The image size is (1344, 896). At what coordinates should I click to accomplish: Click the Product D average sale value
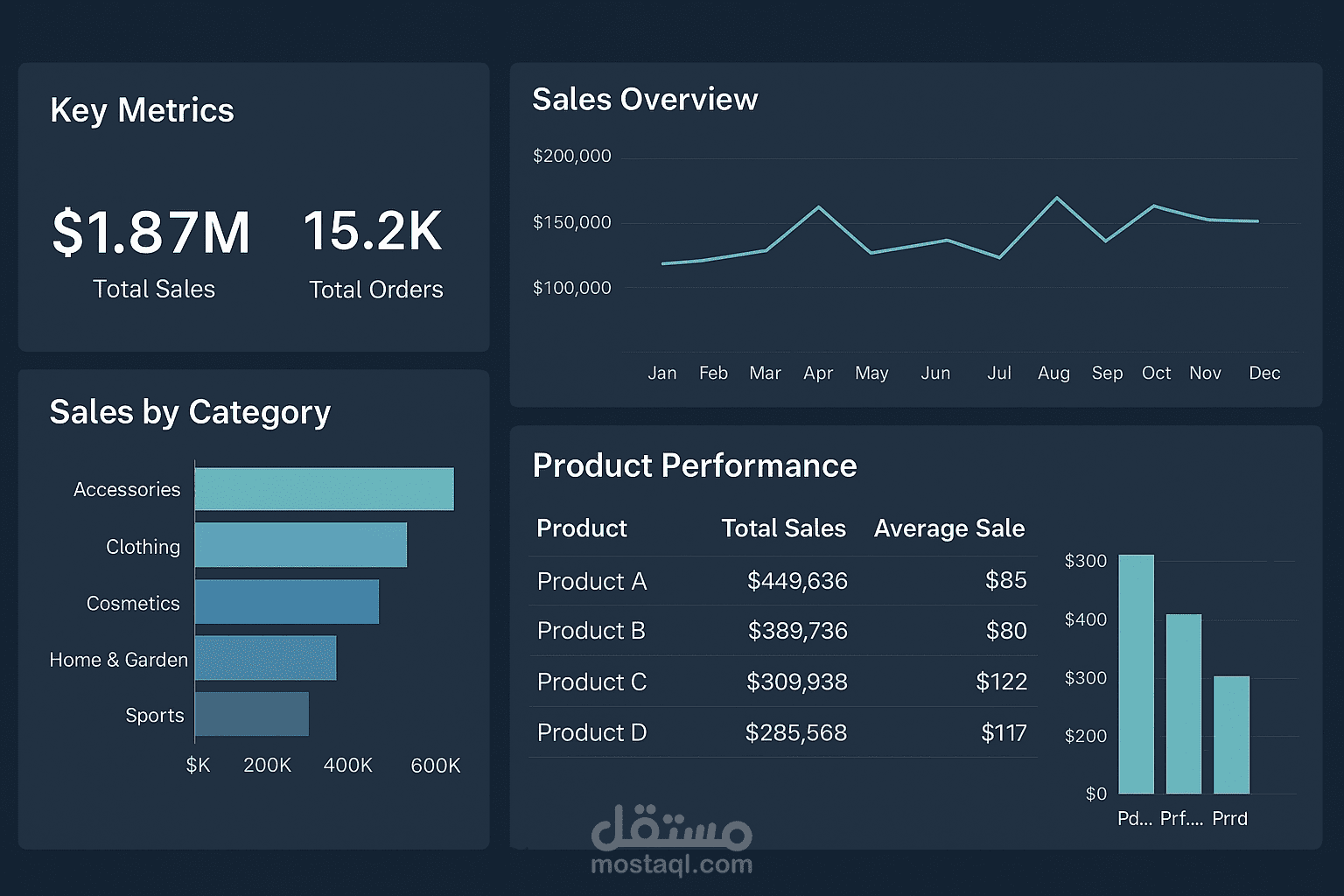coord(1005,733)
